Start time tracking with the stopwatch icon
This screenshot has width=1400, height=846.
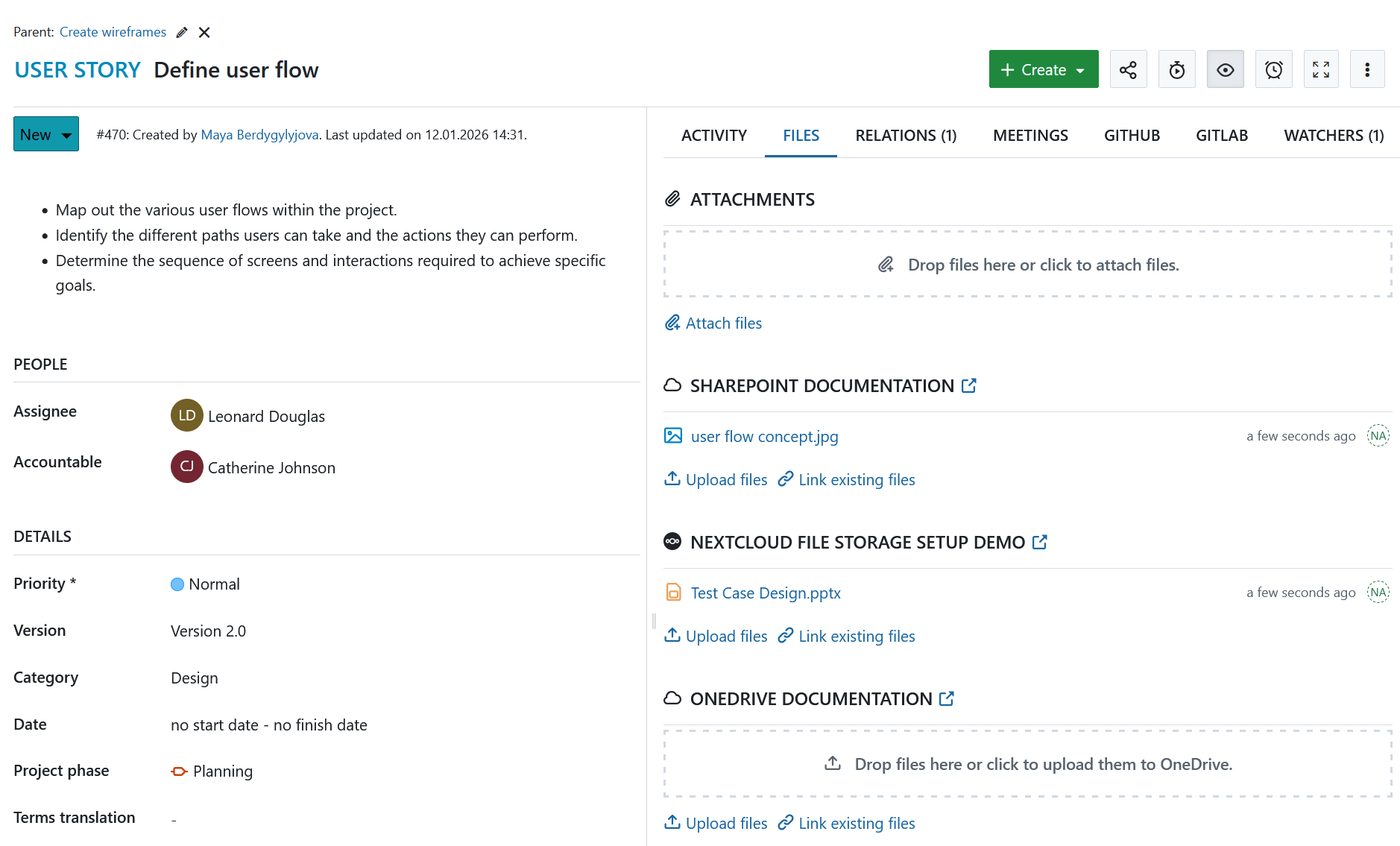(x=1176, y=69)
